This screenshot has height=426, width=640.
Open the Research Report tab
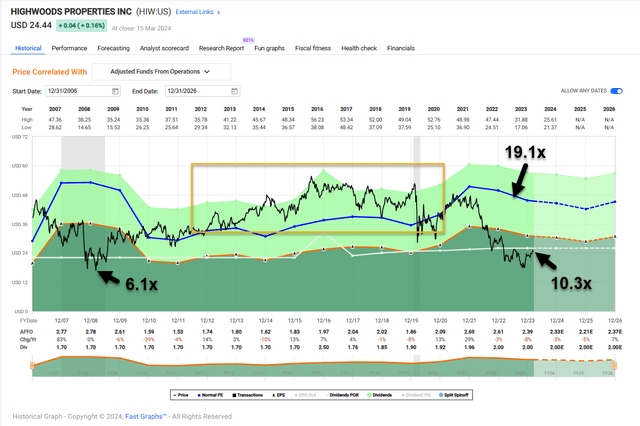pos(221,48)
